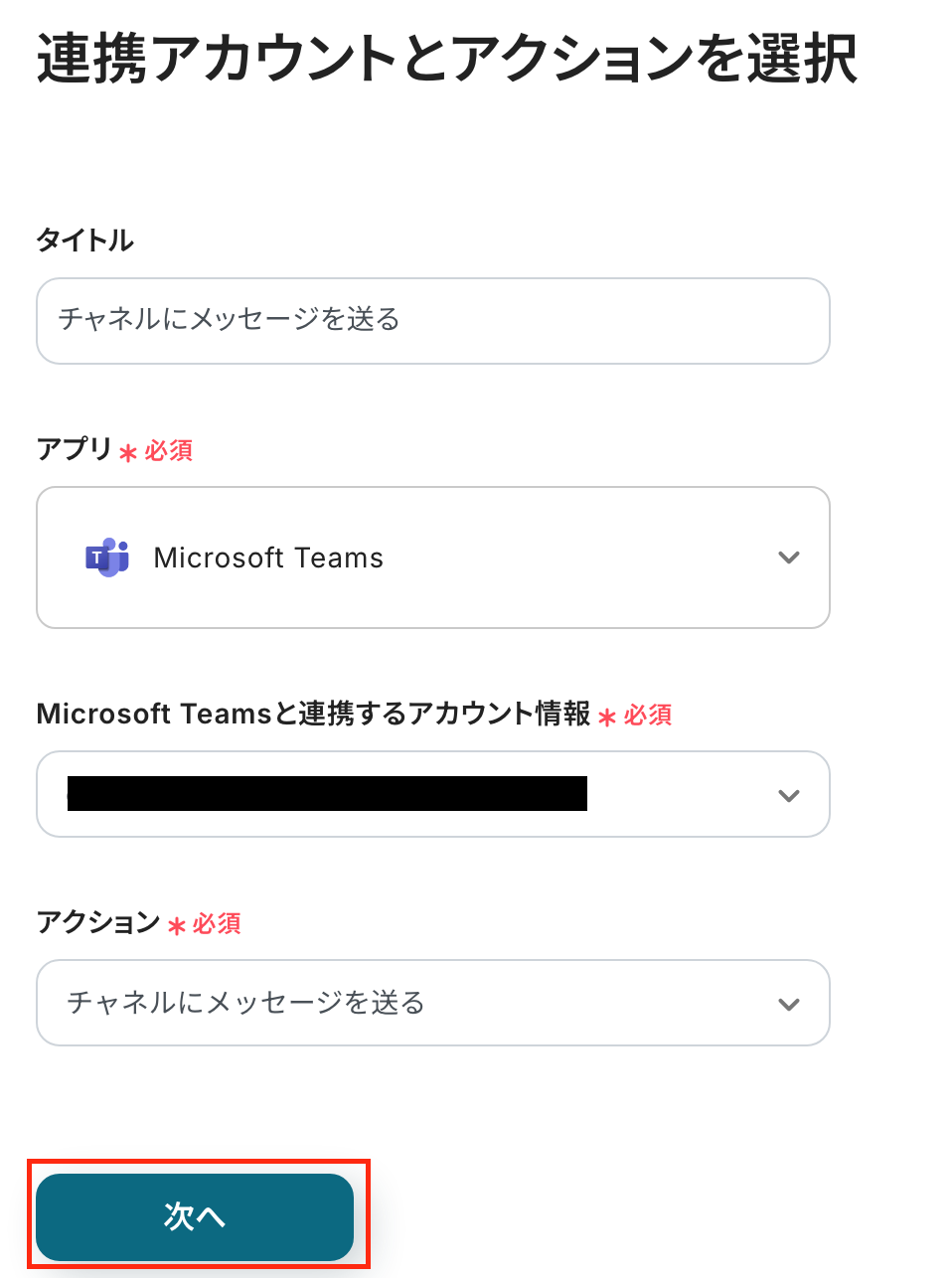Click the Microsoft Teams logo icon
Image resolution: width=952 pixels, height=1278 pixels.
[107, 558]
